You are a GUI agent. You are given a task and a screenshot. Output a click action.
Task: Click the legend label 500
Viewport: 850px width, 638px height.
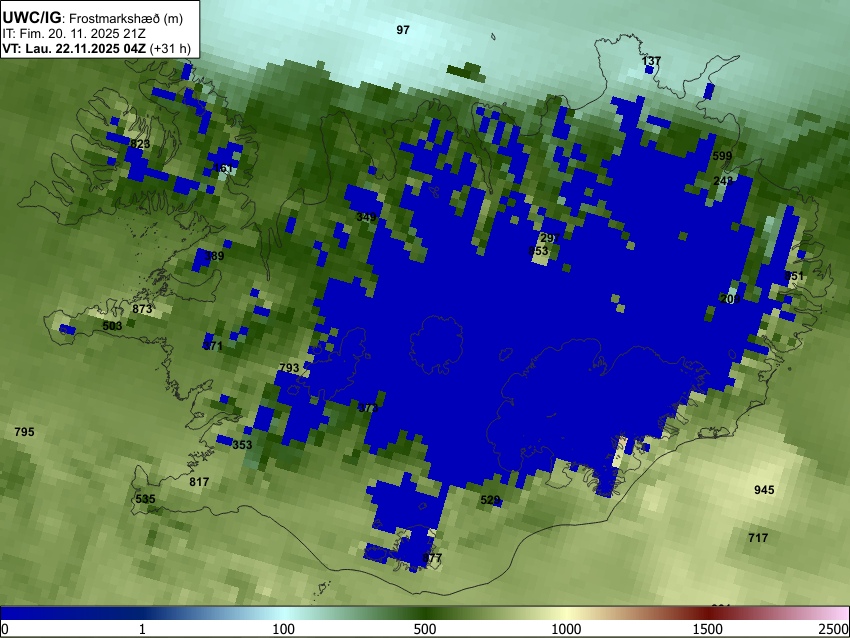point(425,629)
